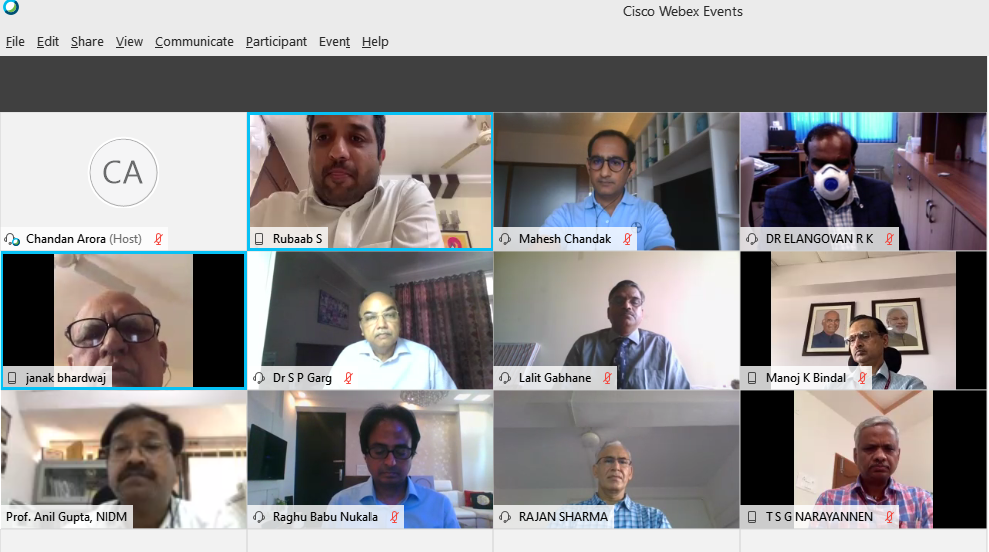
Task: Click T S G NARAYANNEN's muted mic icon
Action: (889, 517)
